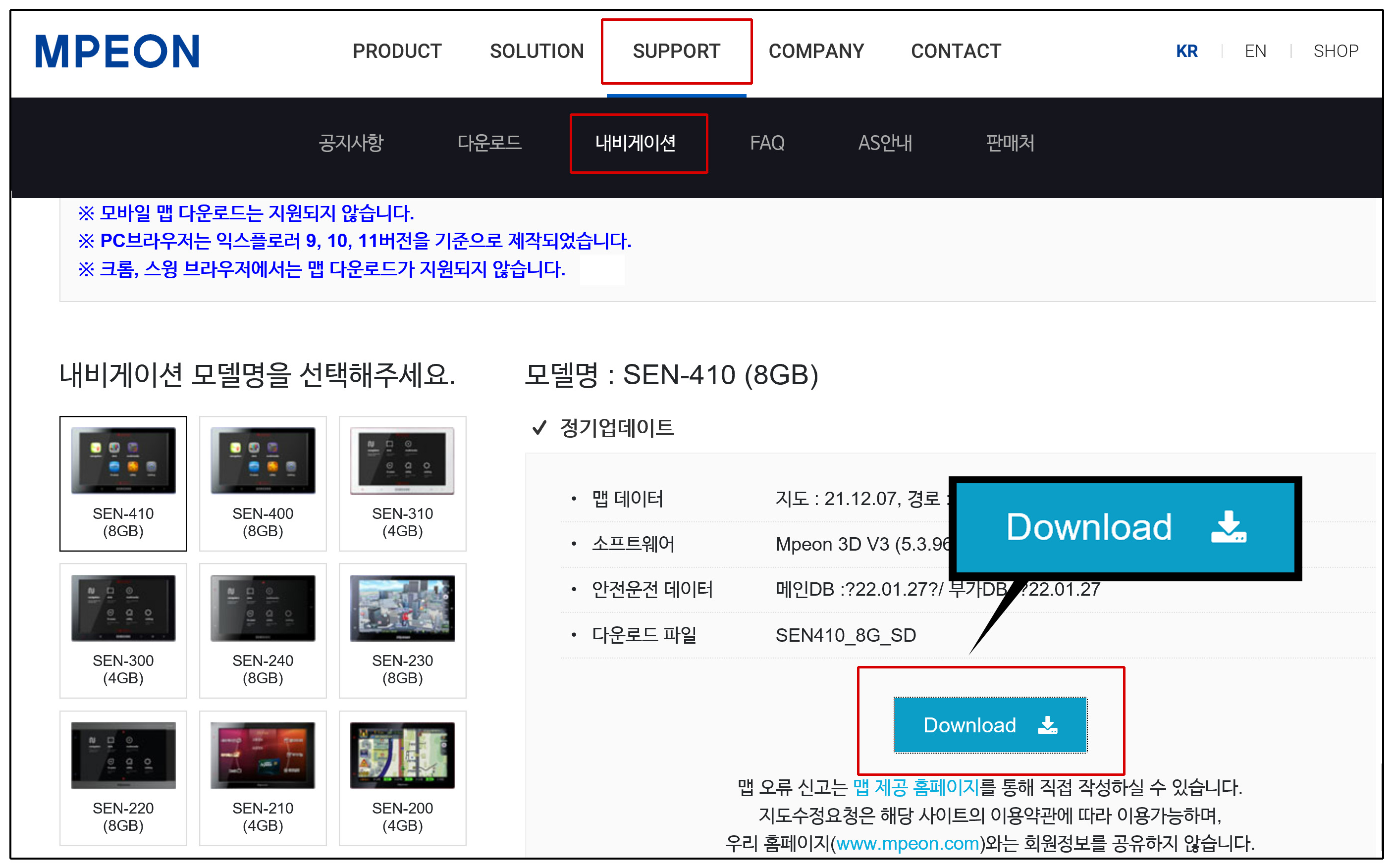Click the Download button below SEN410_8G_SD
This screenshot has height=868, width=1394.
tap(990, 725)
